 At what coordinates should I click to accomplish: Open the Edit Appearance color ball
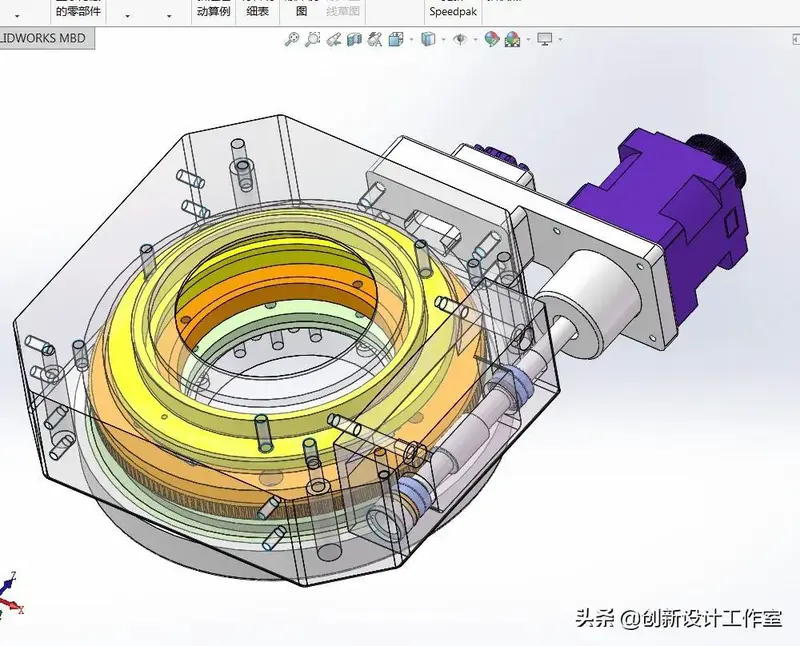(492, 39)
